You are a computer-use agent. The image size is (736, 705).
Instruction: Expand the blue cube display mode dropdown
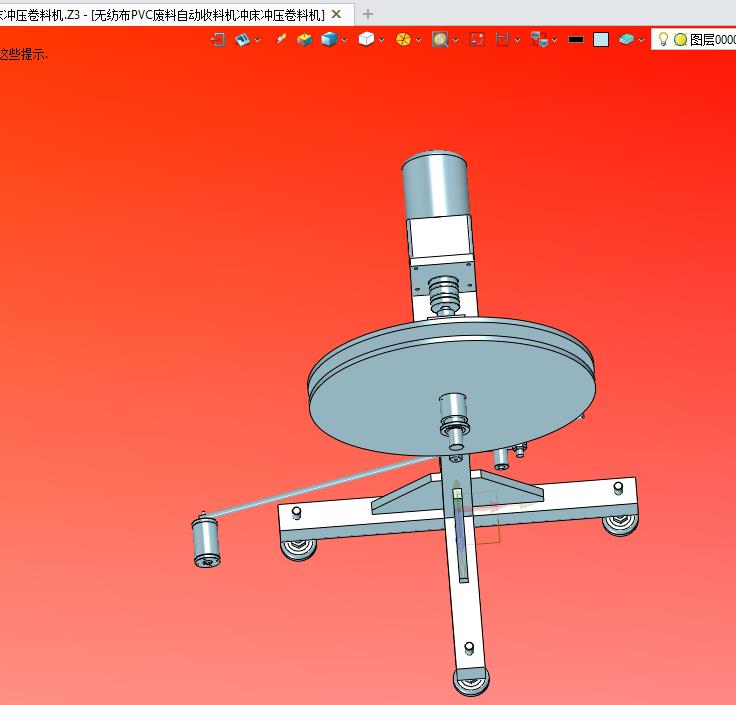coord(345,40)
